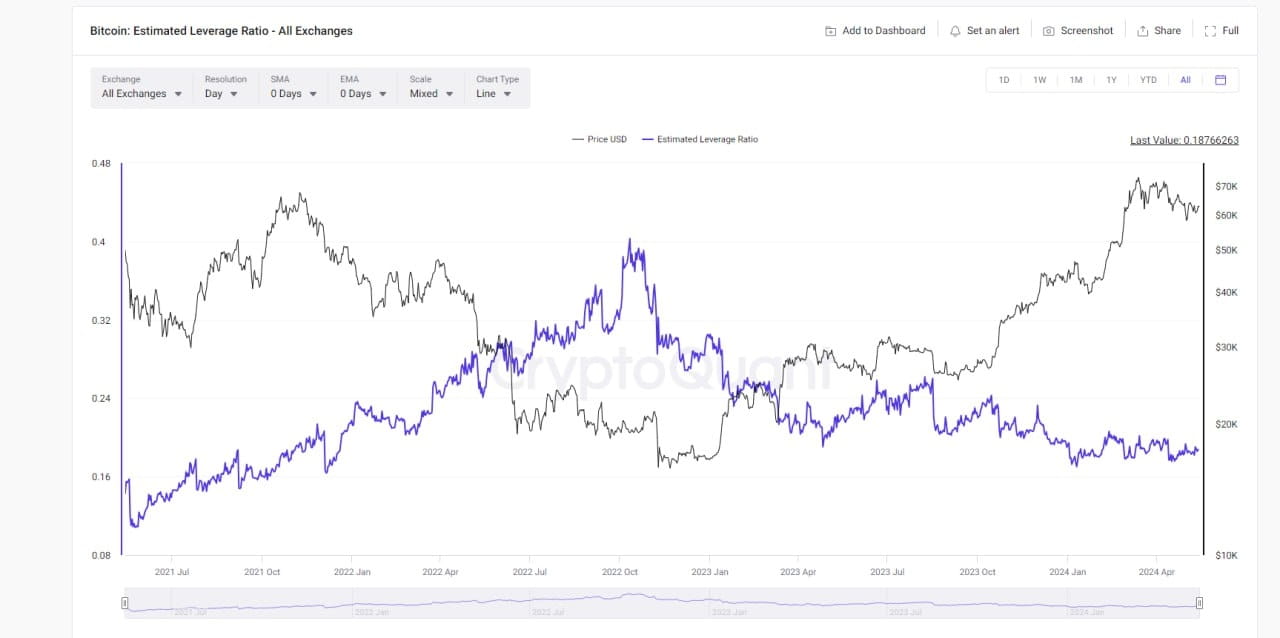Switch to the 1Y range
Screen dimensions: 1280x638
pyautogui.click(x=1111, y=80)
